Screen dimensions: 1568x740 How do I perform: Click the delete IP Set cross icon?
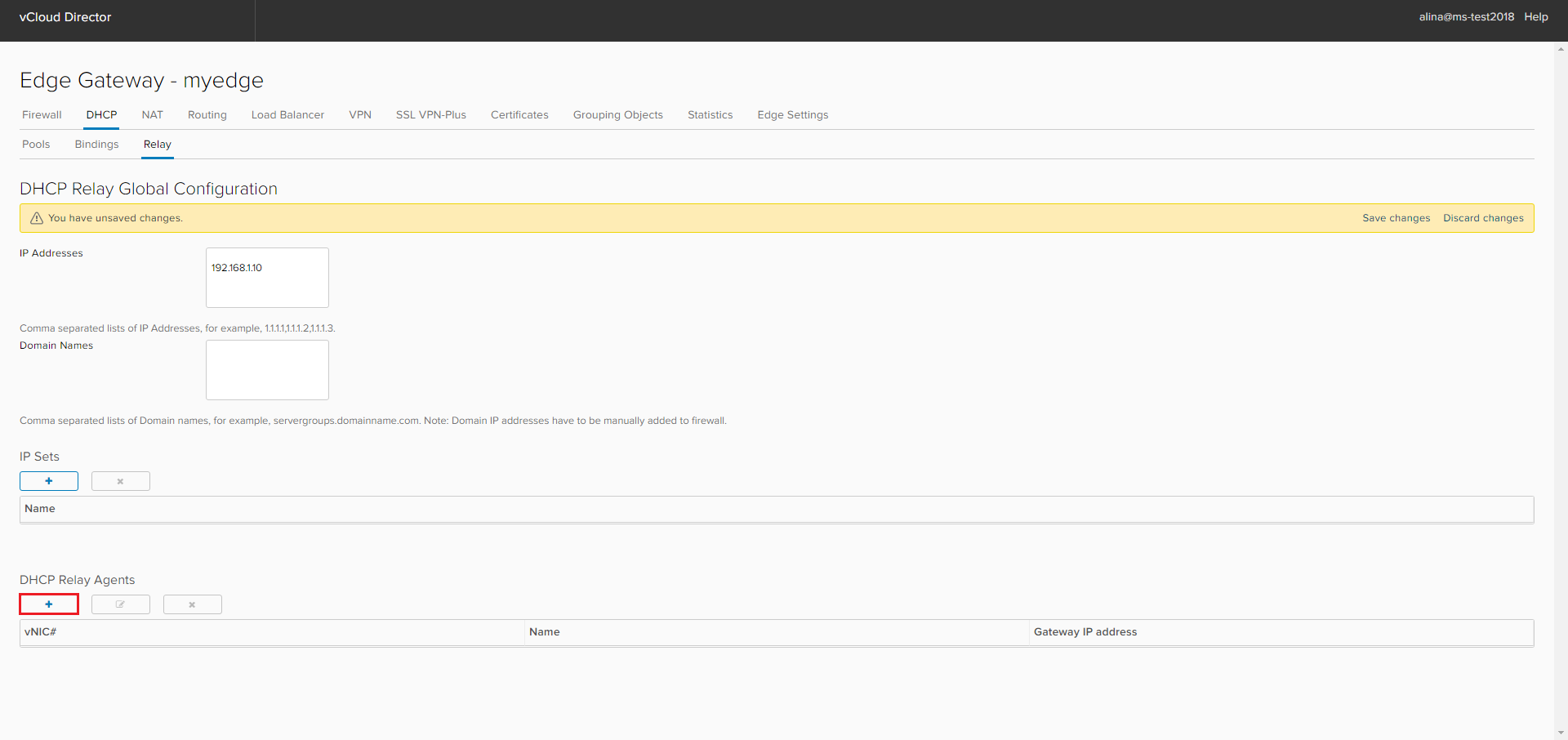(x=120, y=481)
